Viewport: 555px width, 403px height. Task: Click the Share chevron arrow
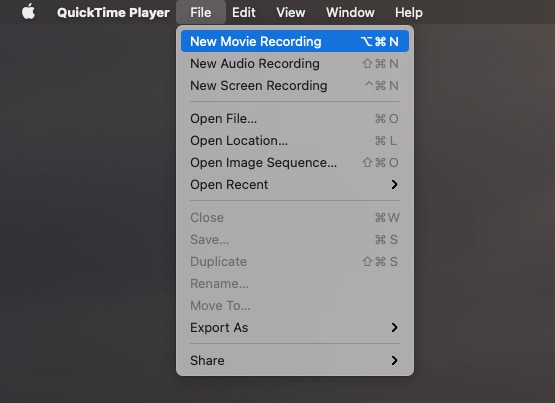tap(394, 360)
